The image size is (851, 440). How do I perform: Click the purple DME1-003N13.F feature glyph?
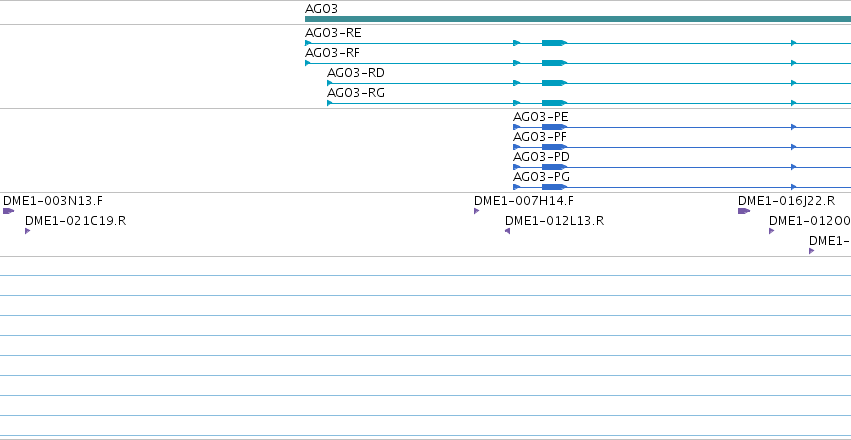[8, 211]
